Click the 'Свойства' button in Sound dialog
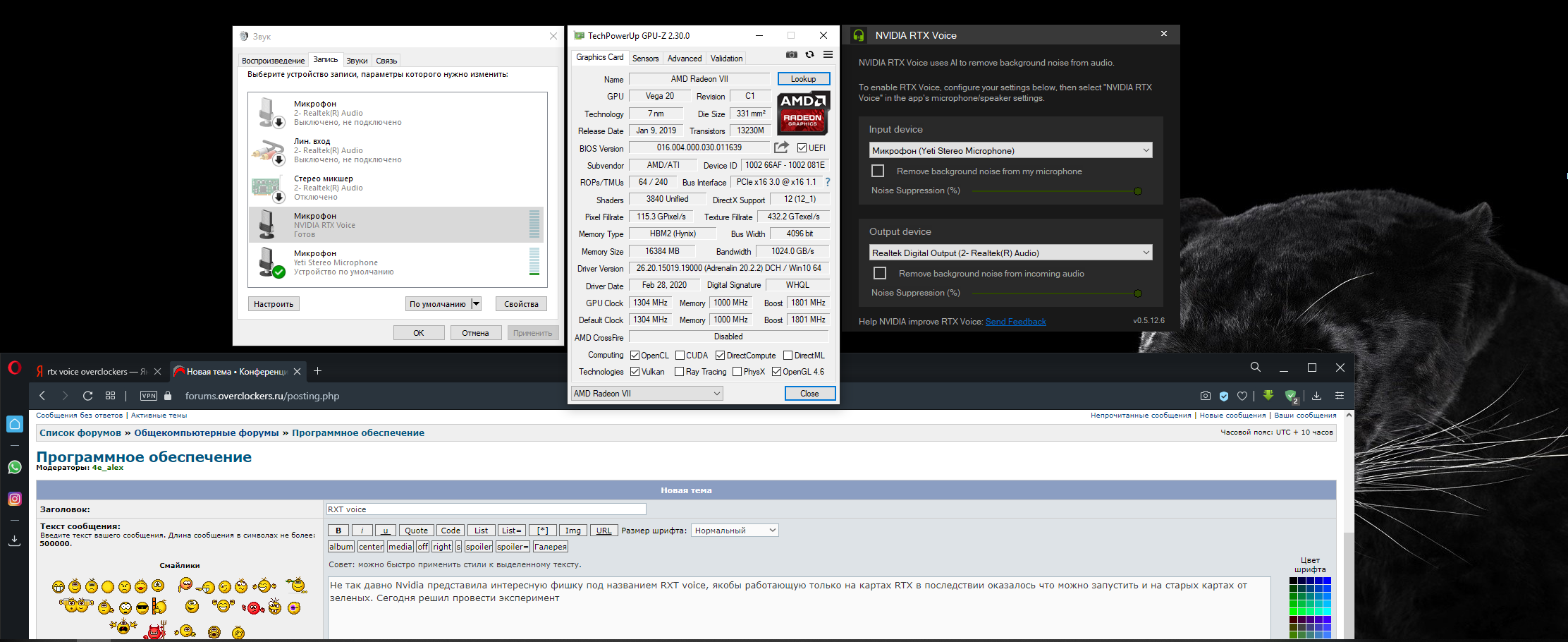Viewport: 1568px width, 642px height. tap(521, 304)
